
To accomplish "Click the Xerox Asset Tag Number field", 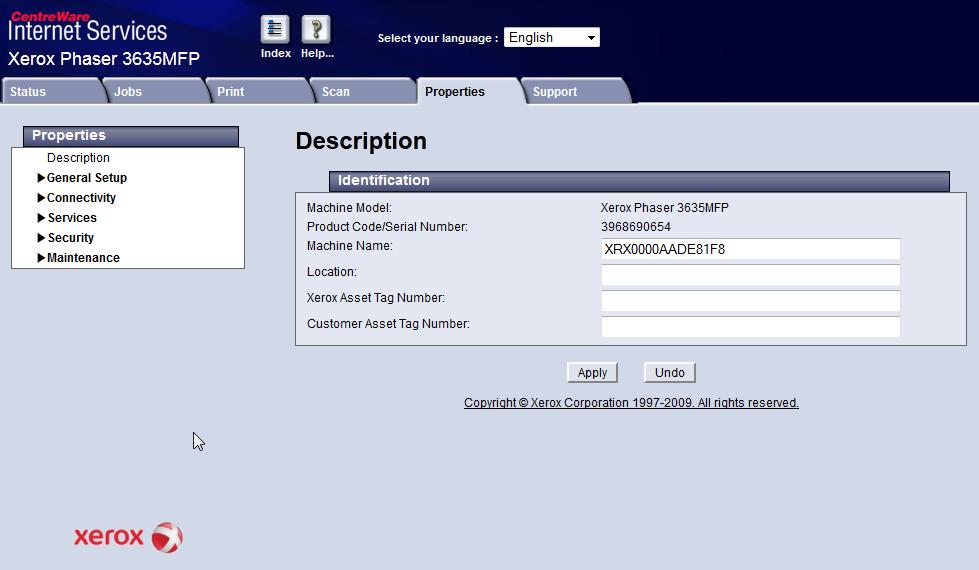I will pos(750,301).
